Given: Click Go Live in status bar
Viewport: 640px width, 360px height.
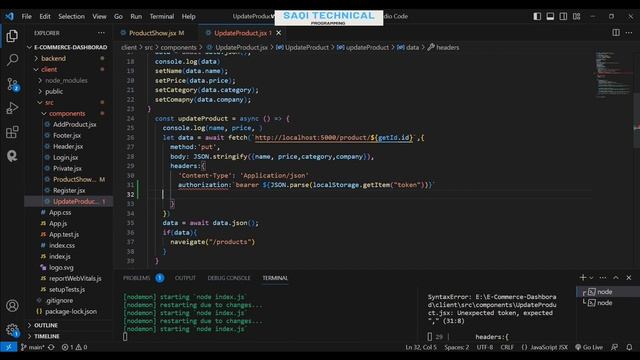Looking at the screenshot, I should tap(589, 347).
